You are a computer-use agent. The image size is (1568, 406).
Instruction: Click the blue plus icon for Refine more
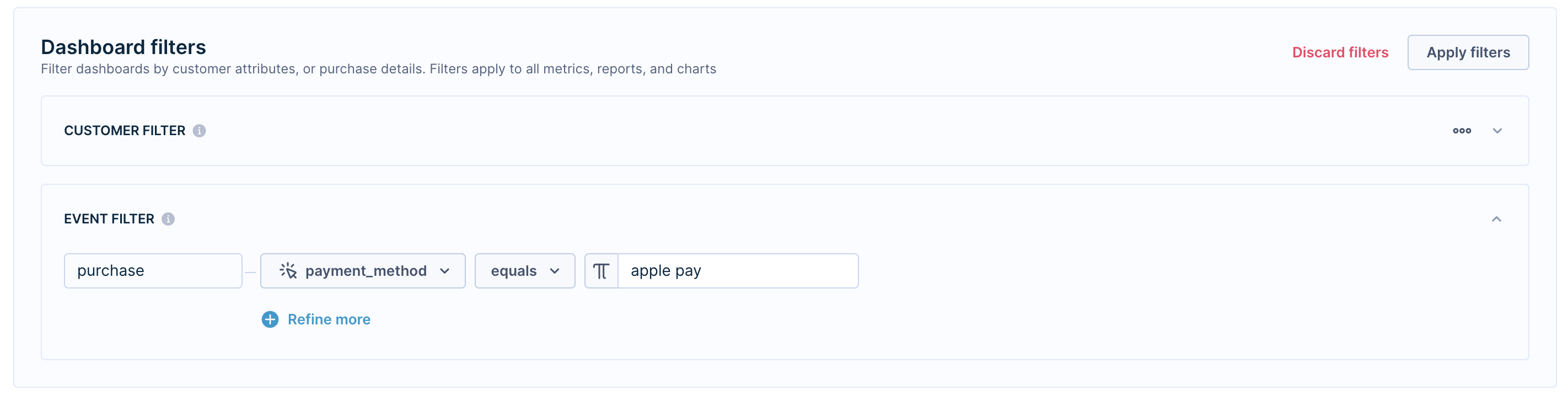pyautogui.click(x=270, y=319)
